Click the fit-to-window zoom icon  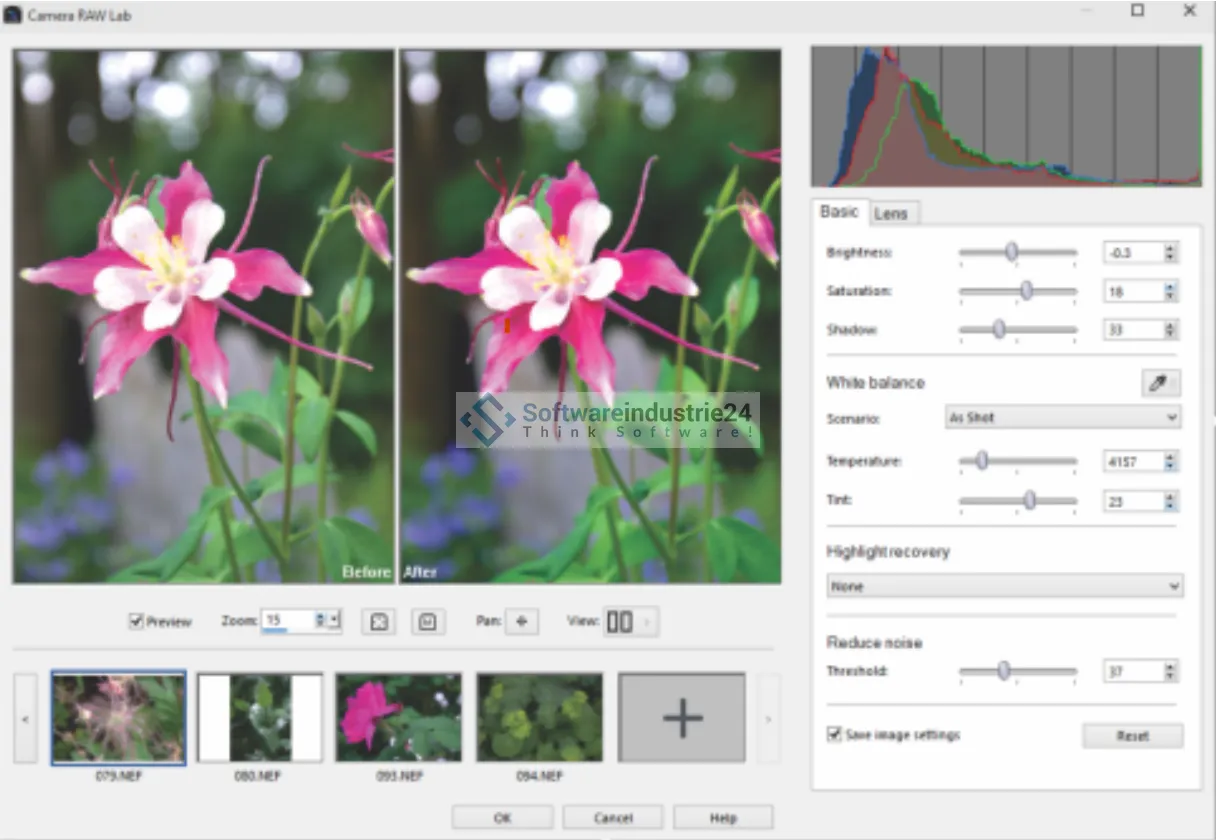click(x=379, y=622)
